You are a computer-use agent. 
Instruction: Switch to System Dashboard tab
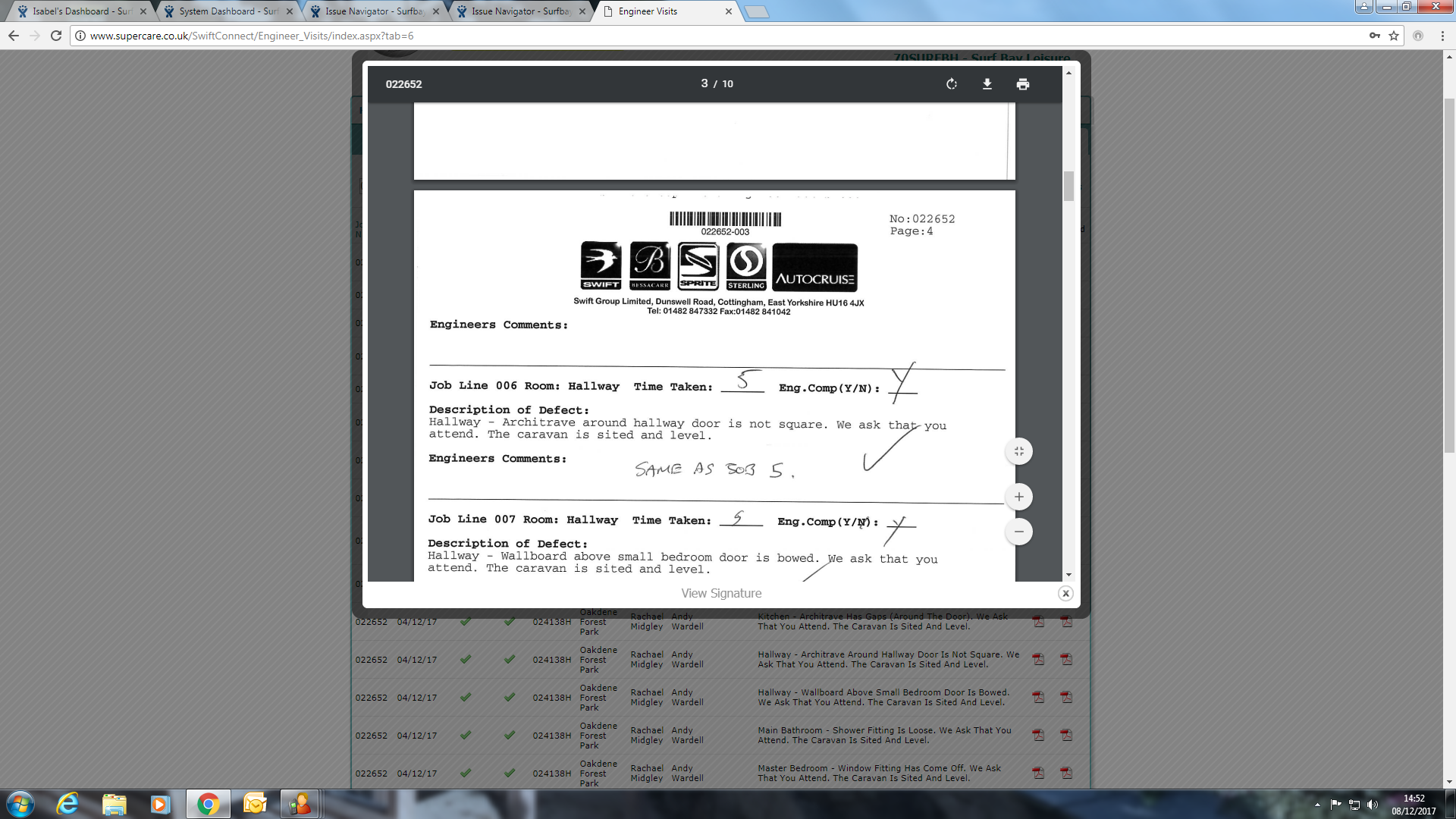click(x=226, y=11)
